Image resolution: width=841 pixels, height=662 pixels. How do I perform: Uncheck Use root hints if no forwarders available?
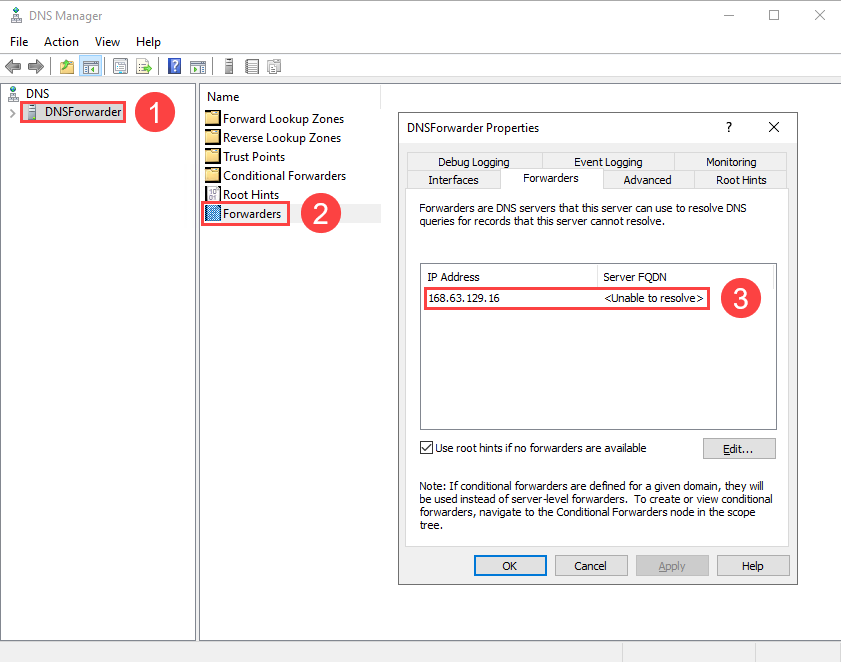point(426,447)
